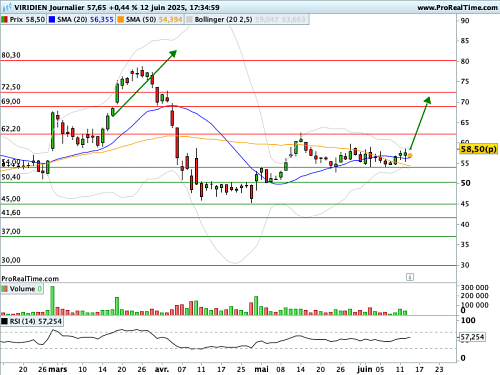
Task: Select the 69,00 resistance level label
Action: [x=11, y=102]
